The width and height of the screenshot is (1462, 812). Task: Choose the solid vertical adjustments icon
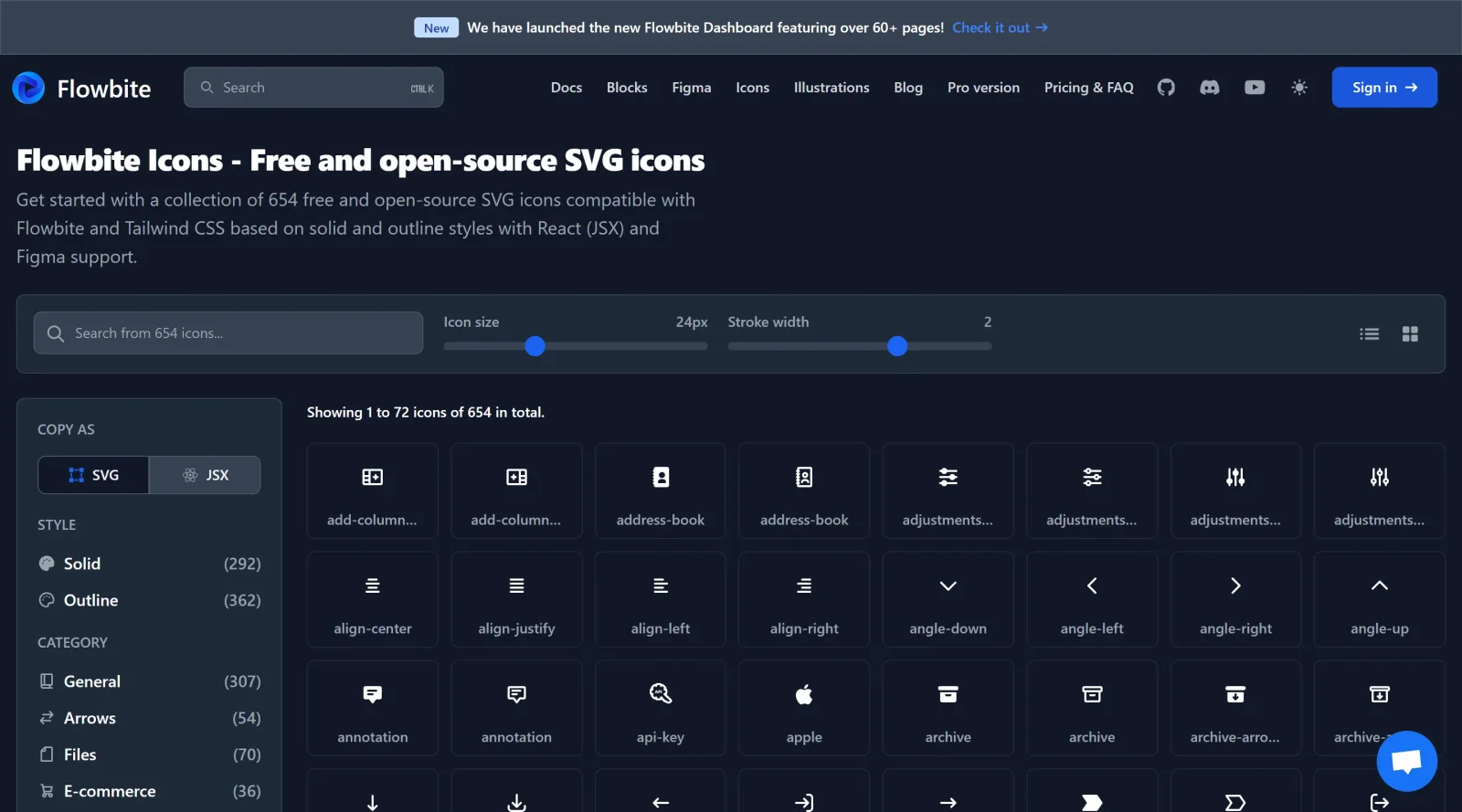pos(1236,490)
